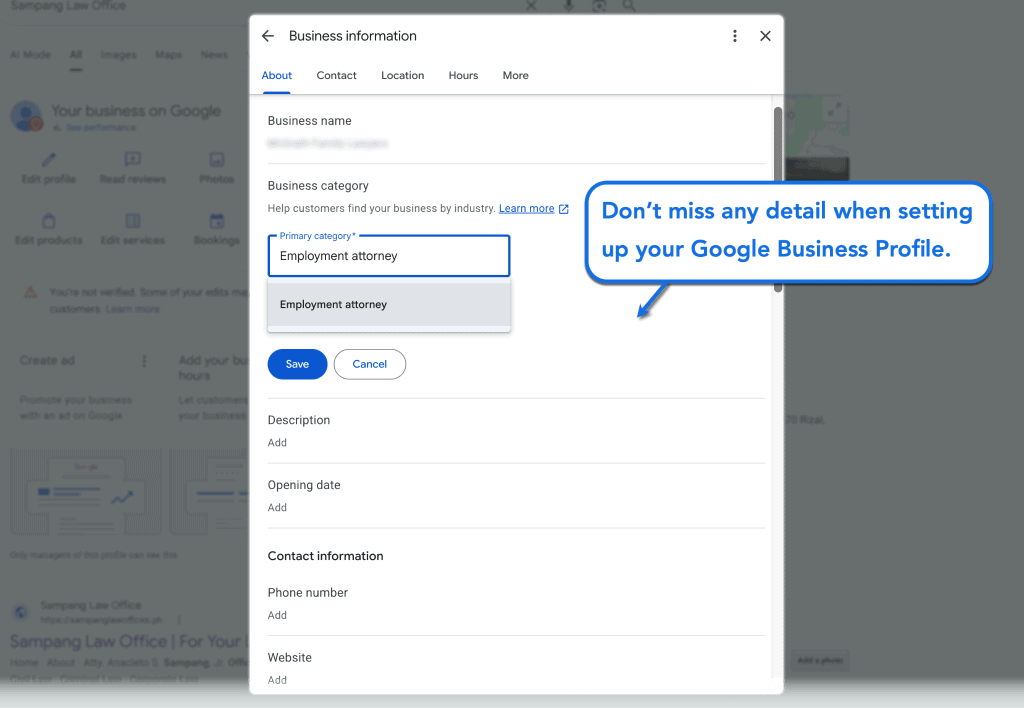Open the More tab
The width and height of the screenshot is (1024, 708).
coord(515,76)
